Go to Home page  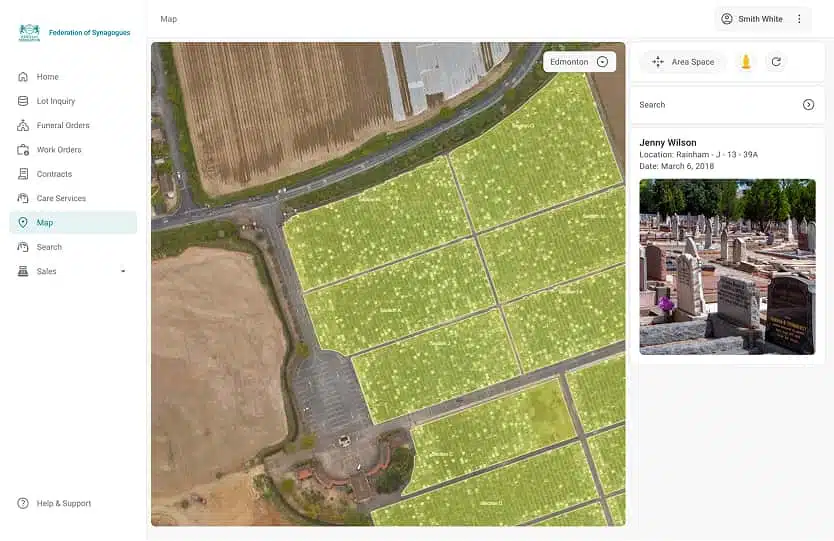pyautogui.click(x=73, y=77)
